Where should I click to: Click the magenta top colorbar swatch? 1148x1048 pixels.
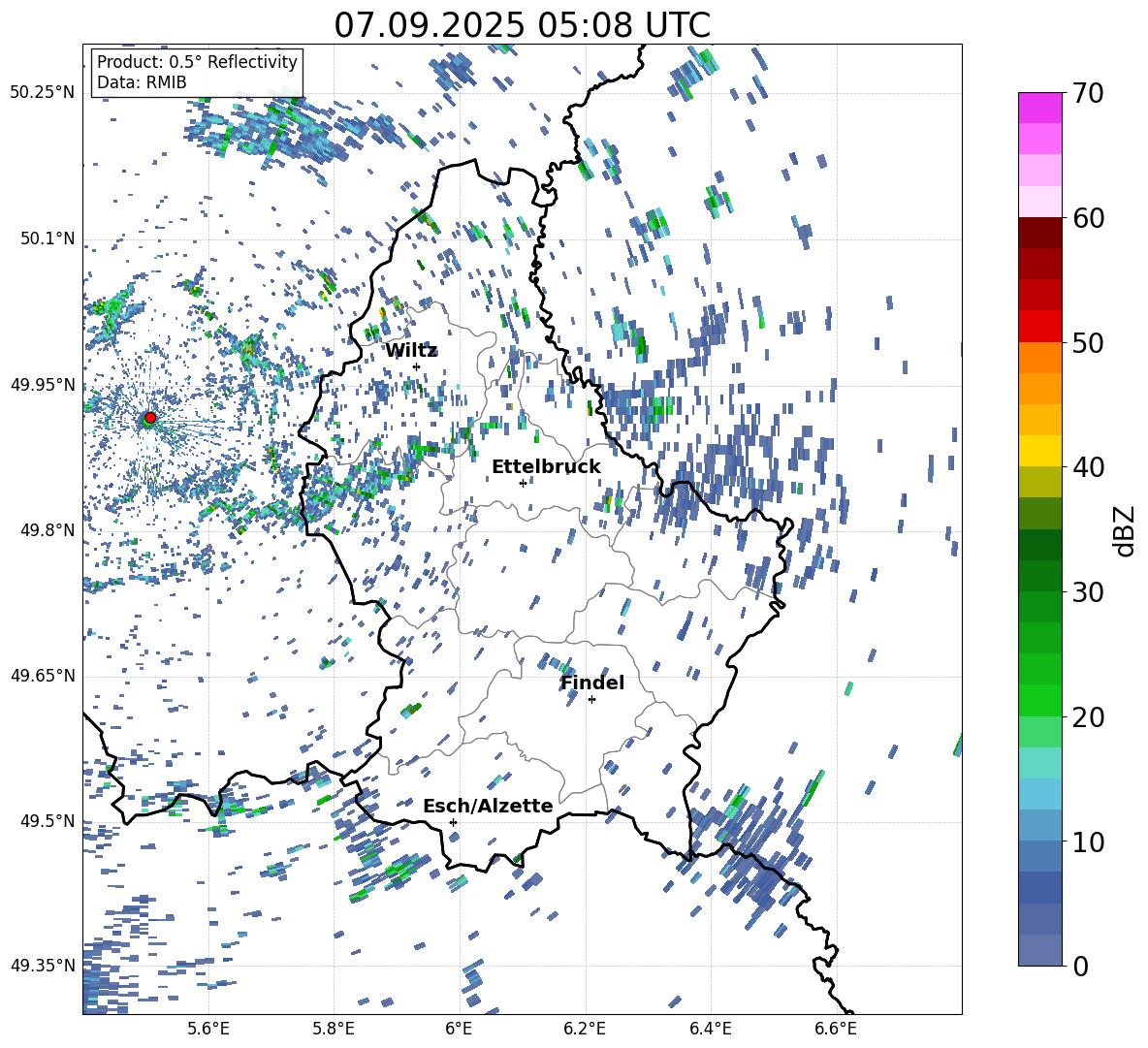(1039, 108)
